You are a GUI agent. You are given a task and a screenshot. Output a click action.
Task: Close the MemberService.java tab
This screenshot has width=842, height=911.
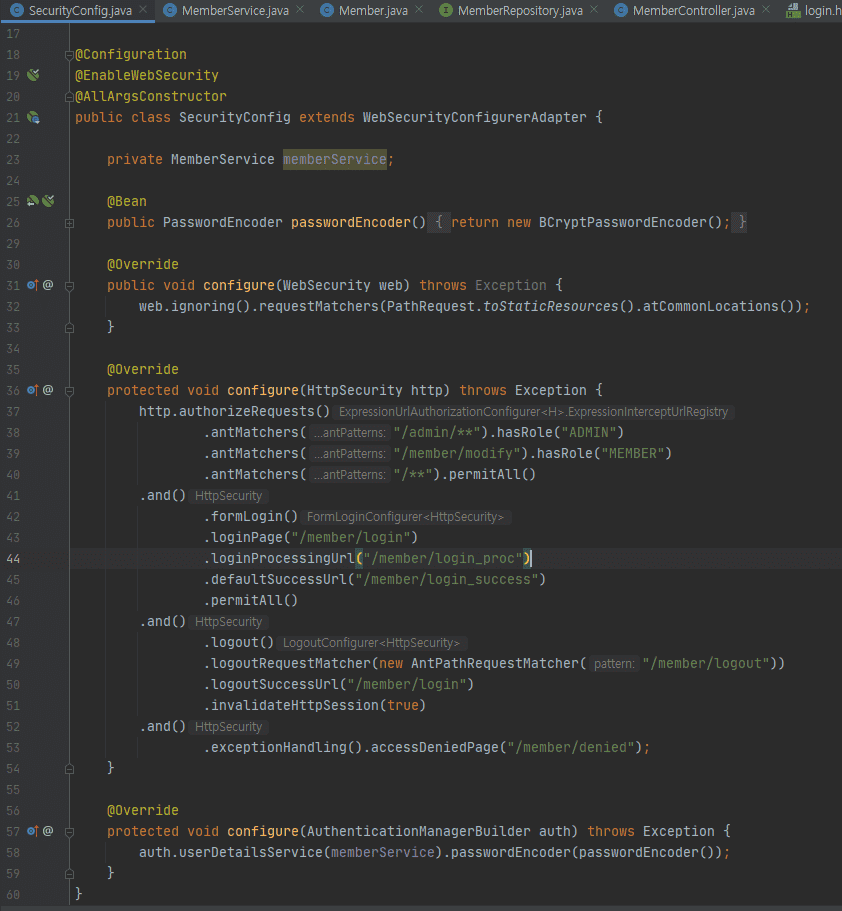click(x=300, y=10)
